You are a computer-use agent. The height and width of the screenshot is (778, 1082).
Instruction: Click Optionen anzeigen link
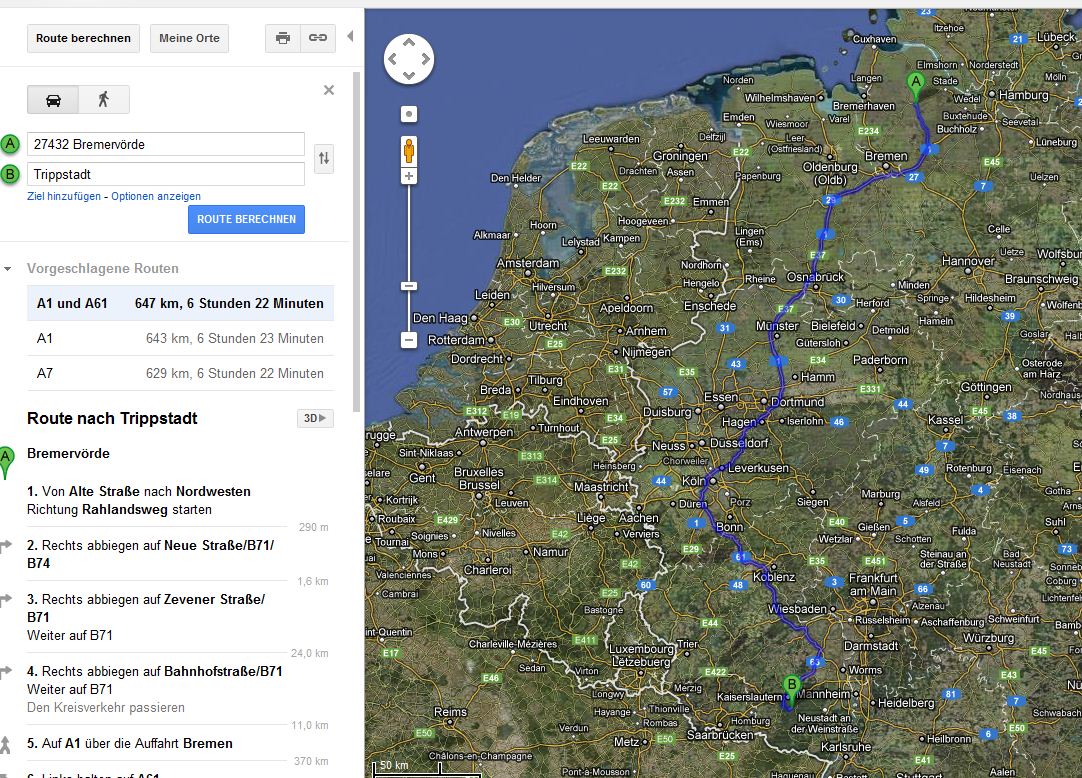[x=156, y=196]
